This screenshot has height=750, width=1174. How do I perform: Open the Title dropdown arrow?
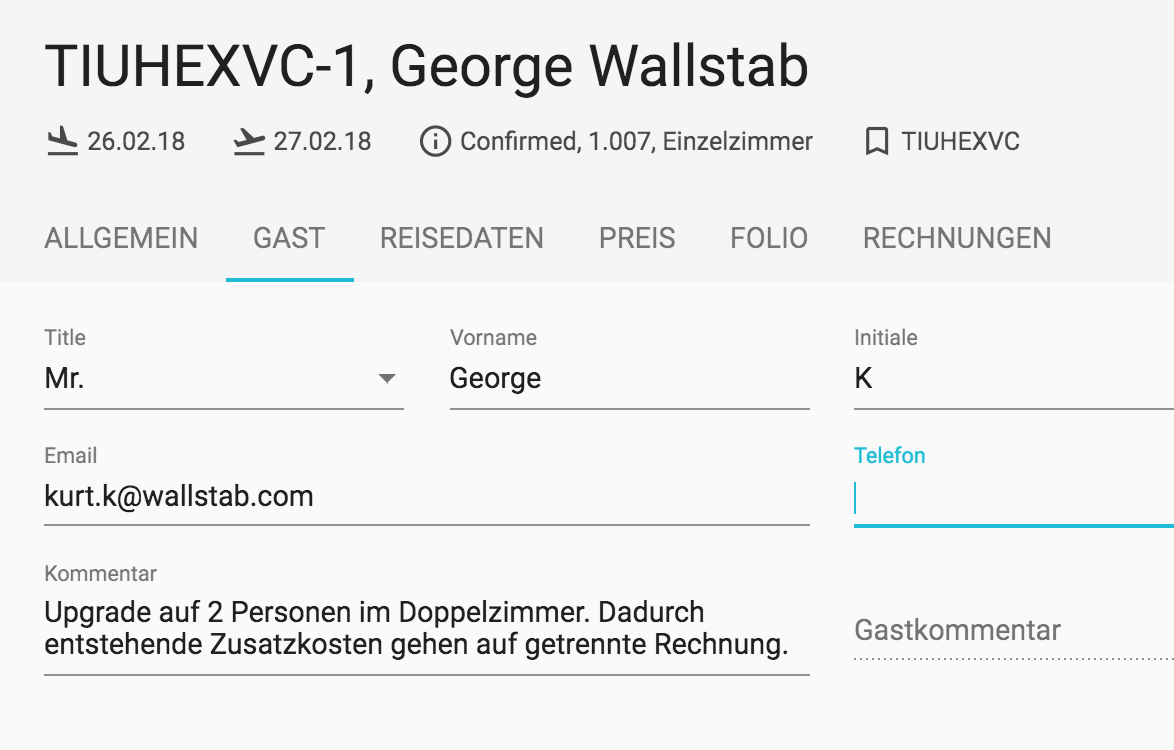(x=386, y=379)
